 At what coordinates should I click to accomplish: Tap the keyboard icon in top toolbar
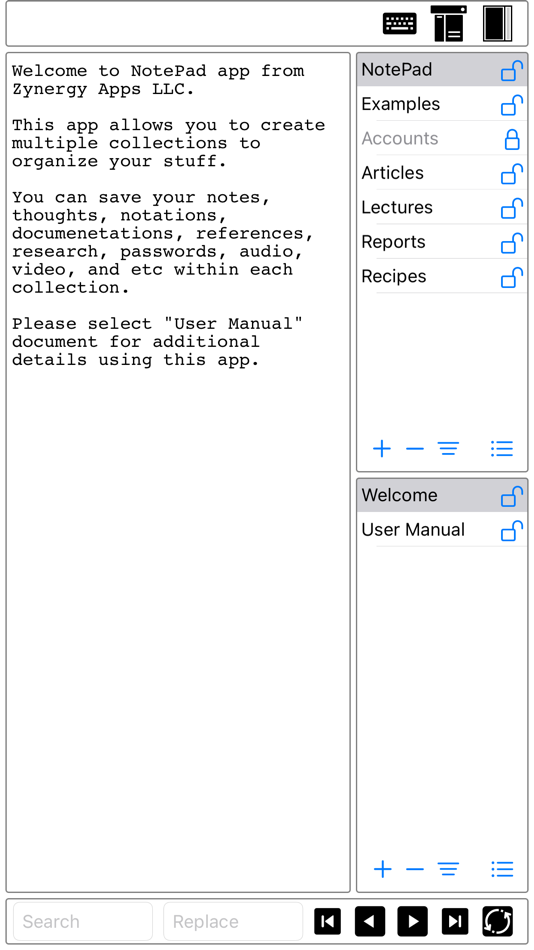[x=399, y=24]
